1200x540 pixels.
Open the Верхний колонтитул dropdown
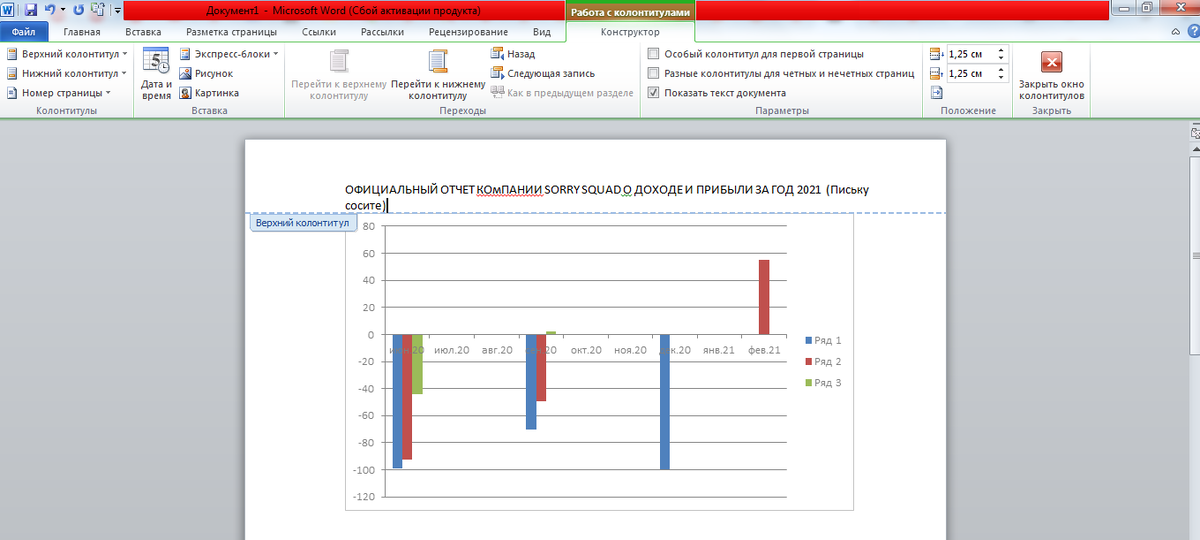(66, 54)
